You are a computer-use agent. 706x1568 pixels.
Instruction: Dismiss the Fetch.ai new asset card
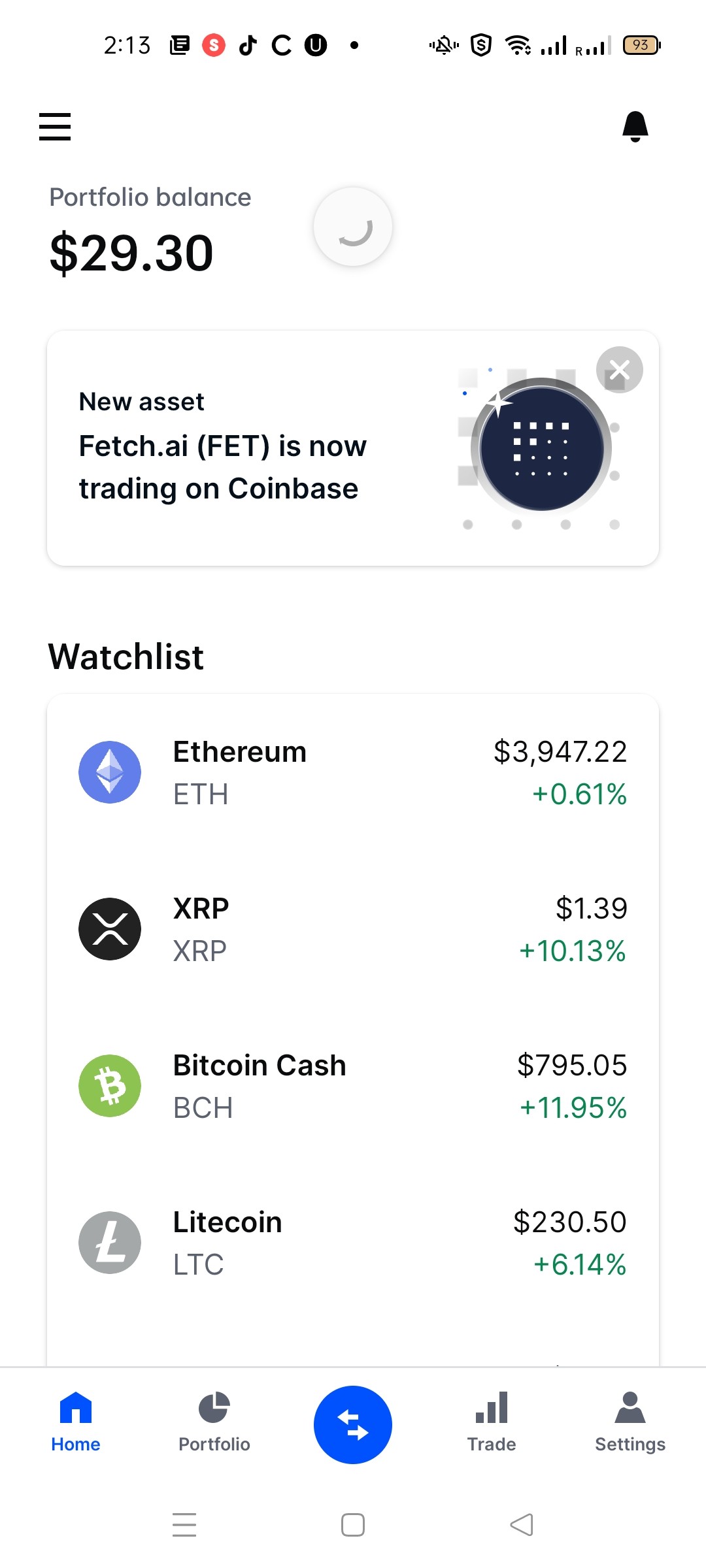(x=619, y=370)
